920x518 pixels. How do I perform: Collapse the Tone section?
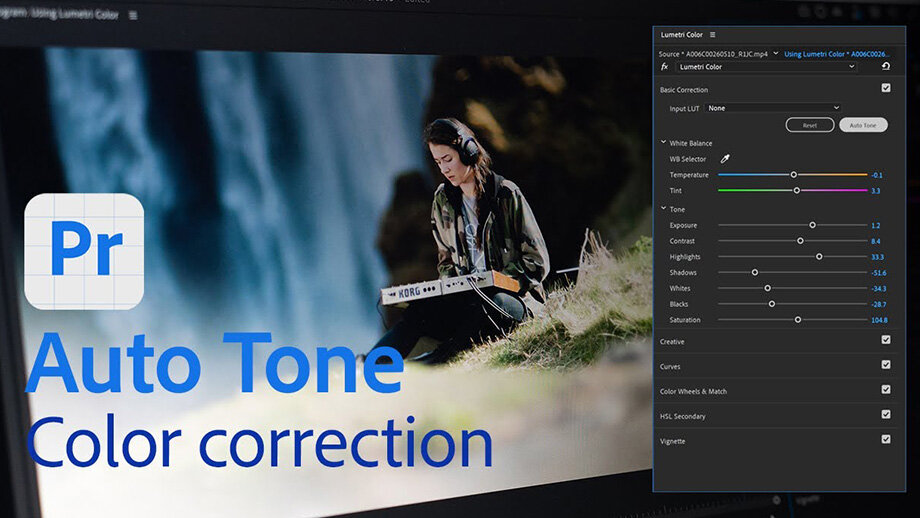click(x=664, y=208)
